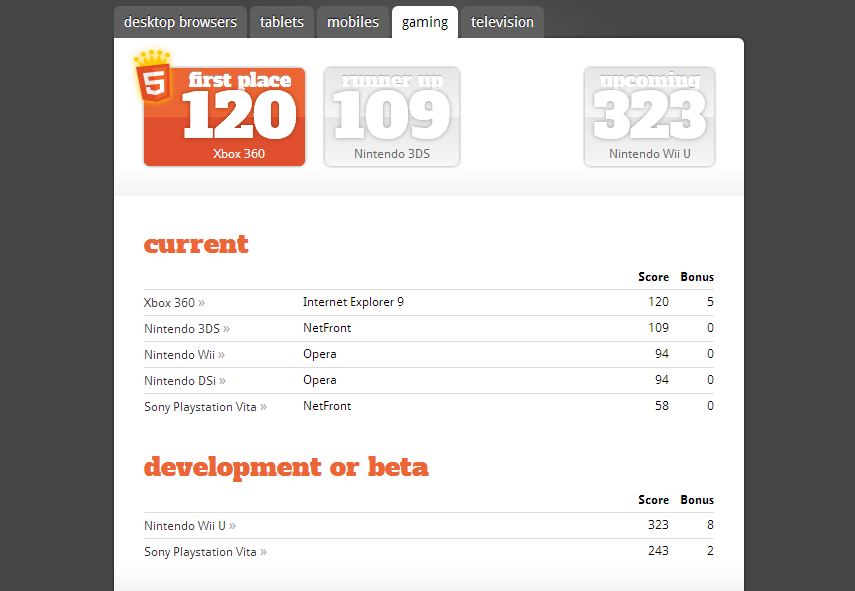Open the Nintendo Wii link in current table
855x591 pixels.
[184, 355]
